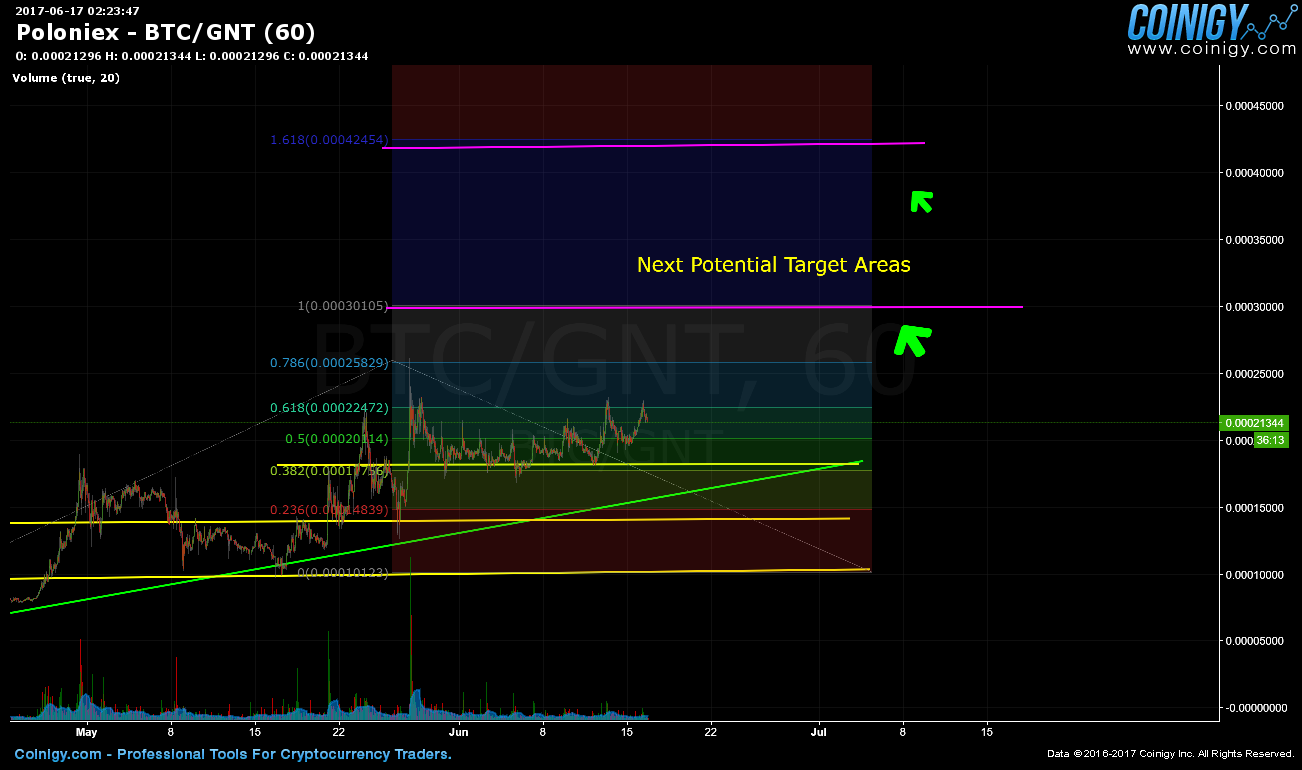Select the Jul label on the date axis
Image resolution: width=1302 pixels, height=770 pixels.
[819, 733]
